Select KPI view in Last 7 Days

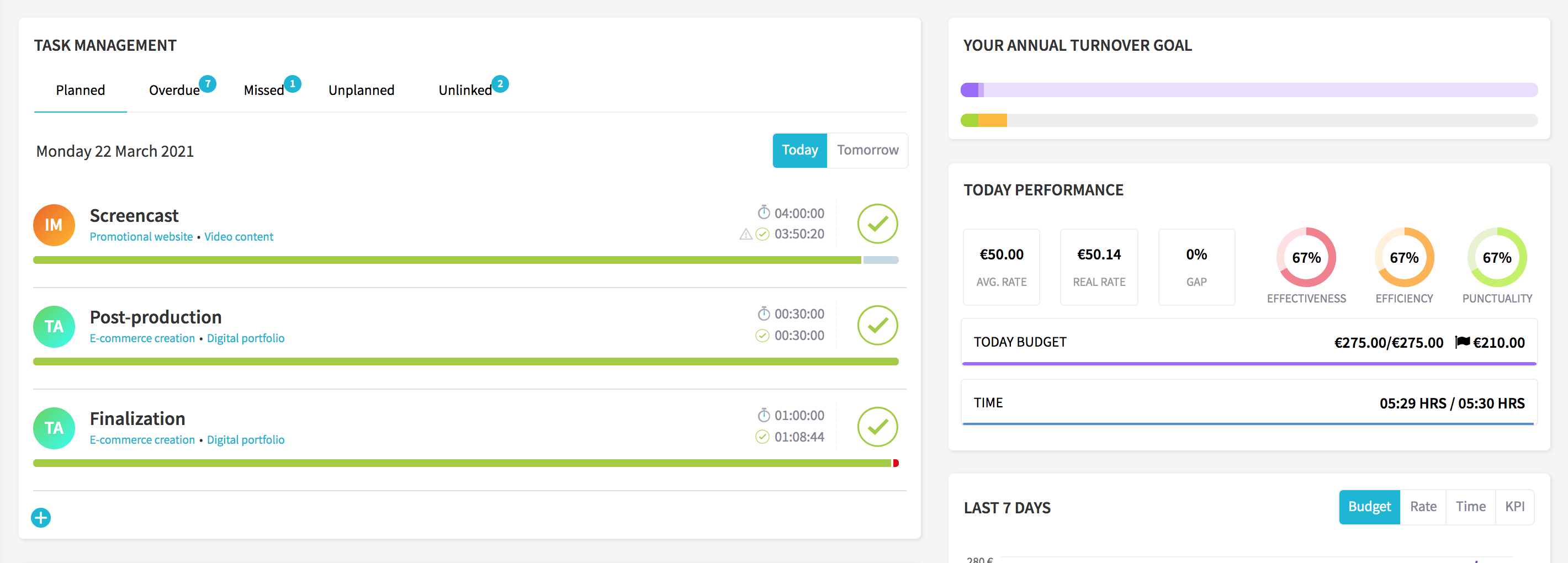pyautogui.click(x=1514, y=507)
